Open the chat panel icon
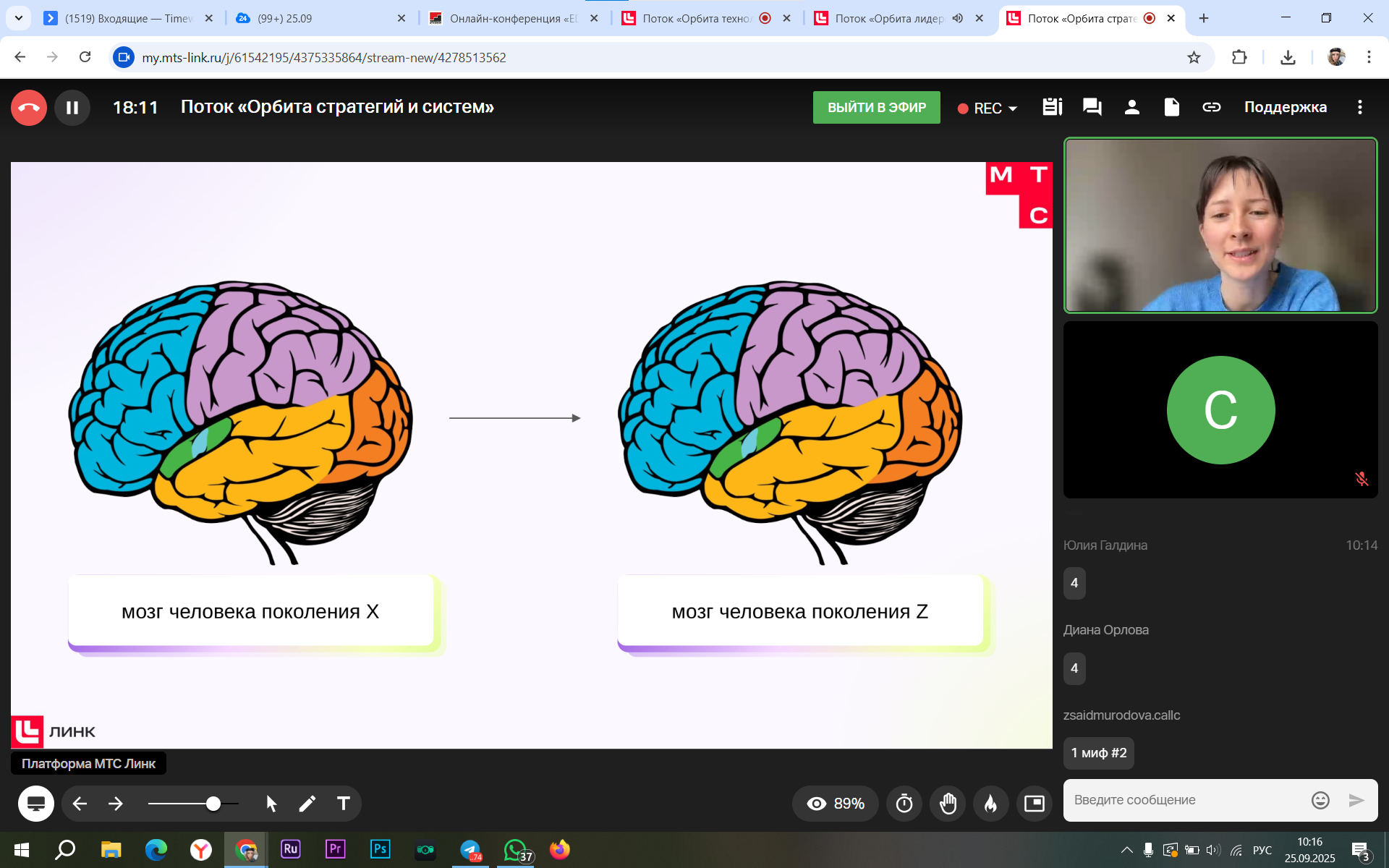 click(x=1092, y=108)
